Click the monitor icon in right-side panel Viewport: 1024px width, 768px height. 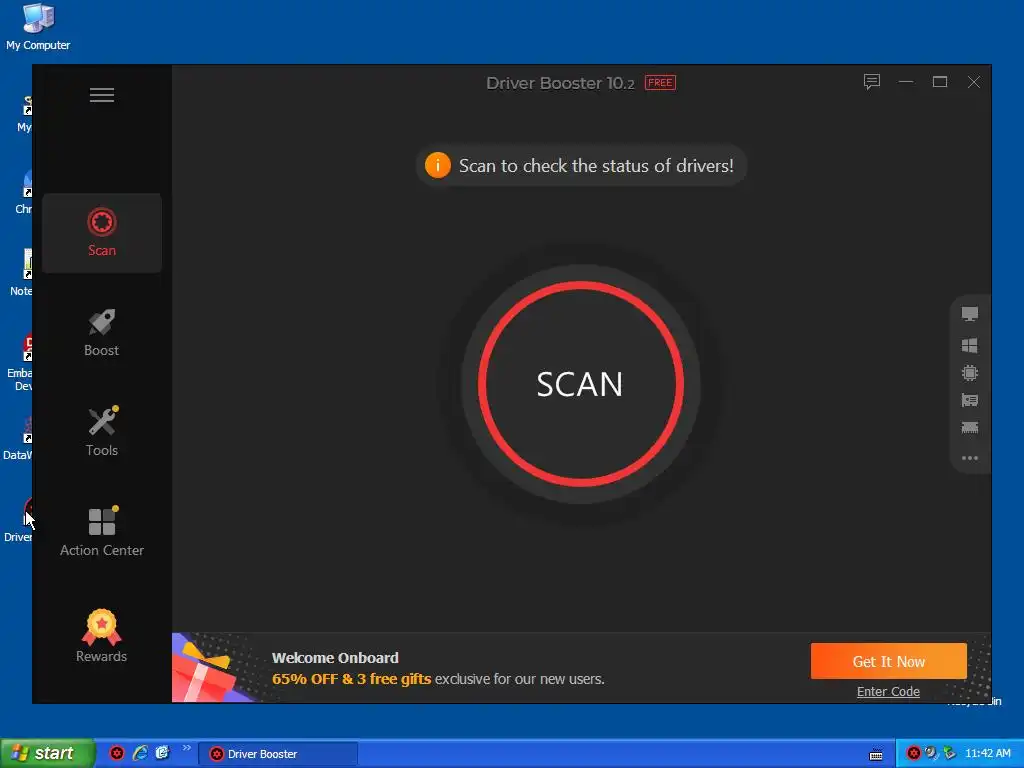coord(970,314)
